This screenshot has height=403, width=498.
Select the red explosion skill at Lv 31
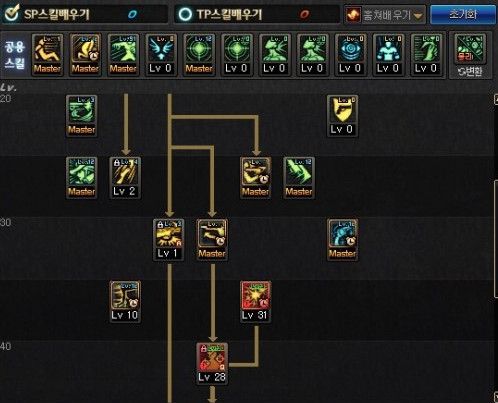click(x=255, y=302)
